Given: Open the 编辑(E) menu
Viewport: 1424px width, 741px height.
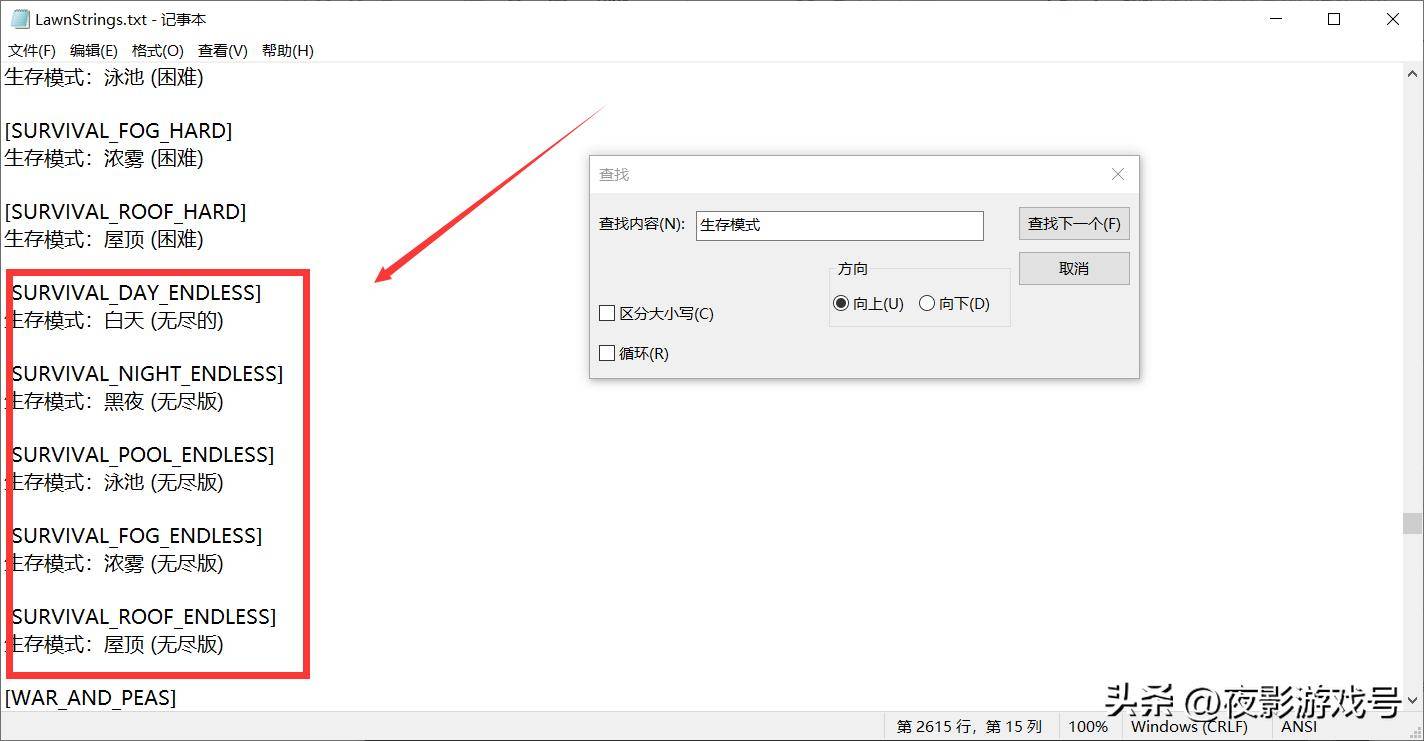Looking at the screenshot, I should (93, 50).
